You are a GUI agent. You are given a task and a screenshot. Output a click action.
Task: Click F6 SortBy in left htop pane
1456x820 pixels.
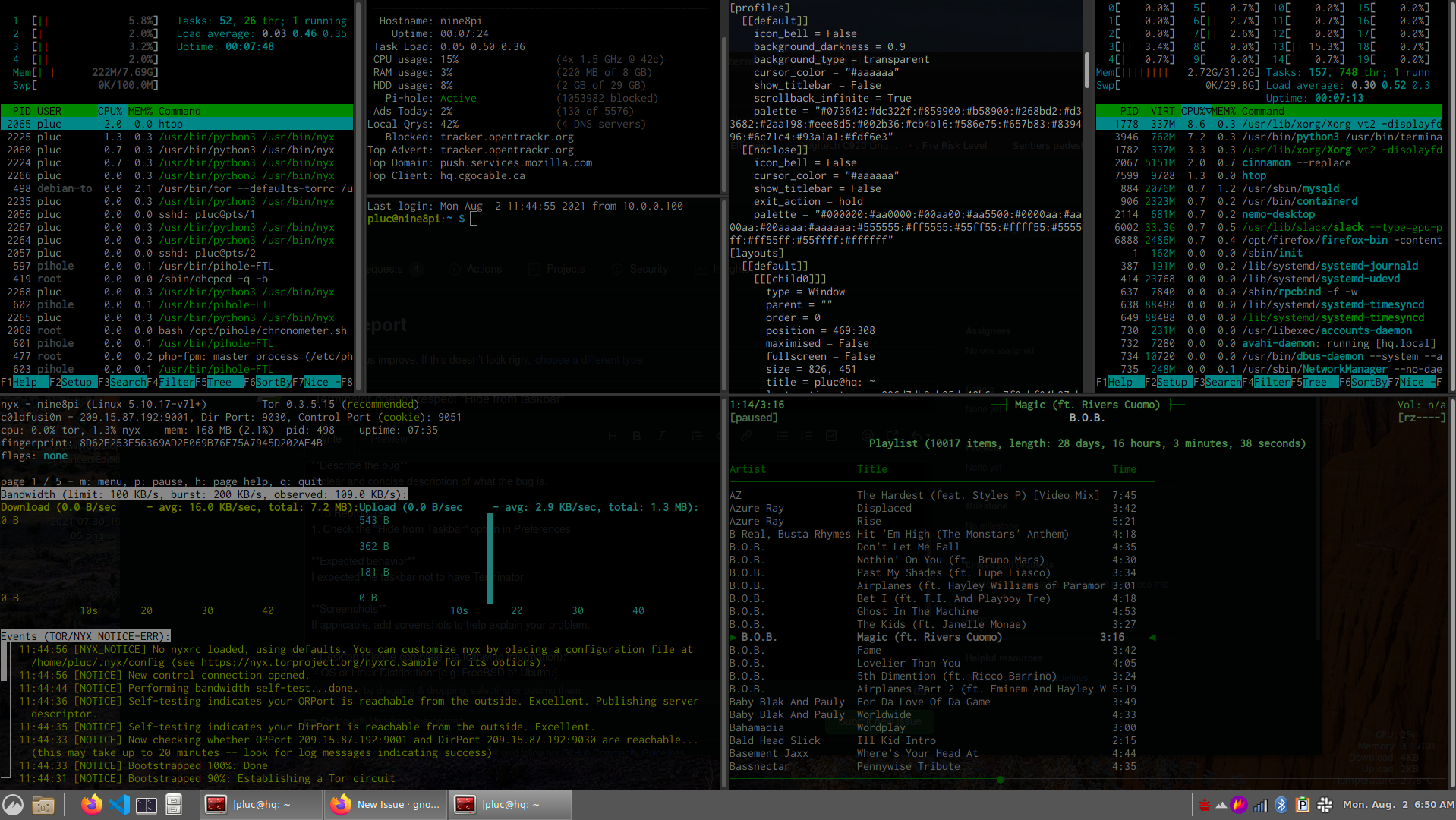pos(268,382)
